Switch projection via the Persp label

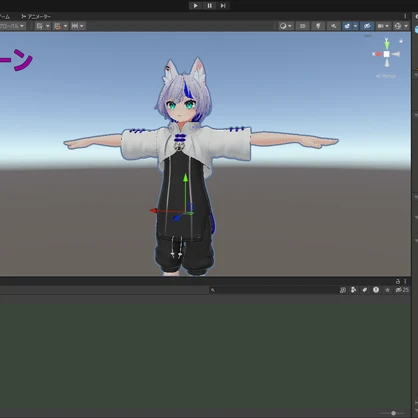386,76
